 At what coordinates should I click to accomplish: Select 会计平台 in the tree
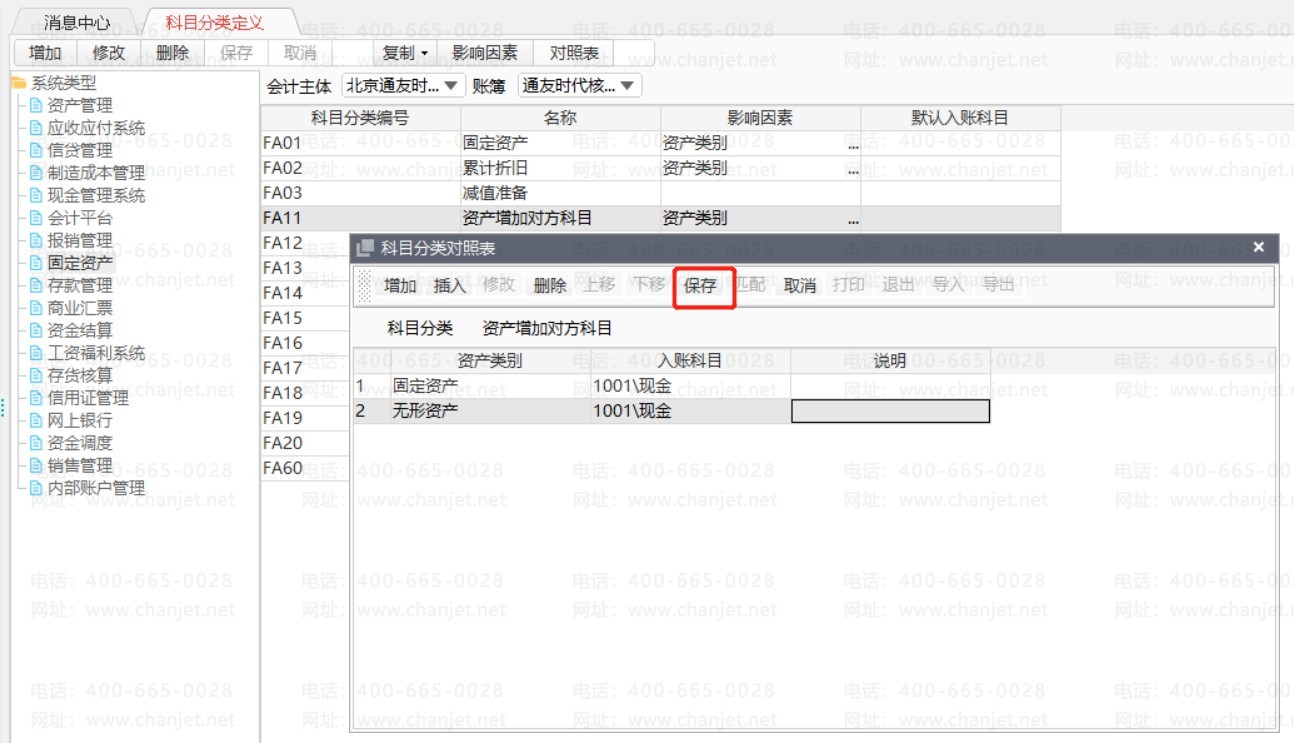(80, 218)
